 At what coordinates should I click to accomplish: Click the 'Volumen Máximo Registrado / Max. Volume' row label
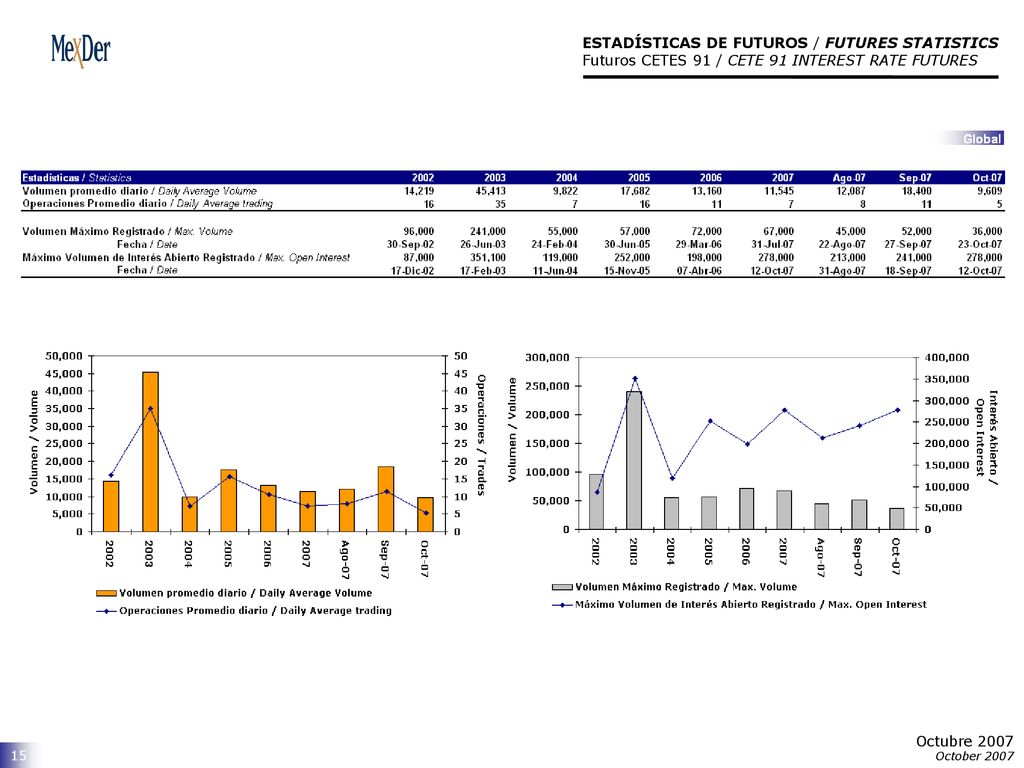127,231
